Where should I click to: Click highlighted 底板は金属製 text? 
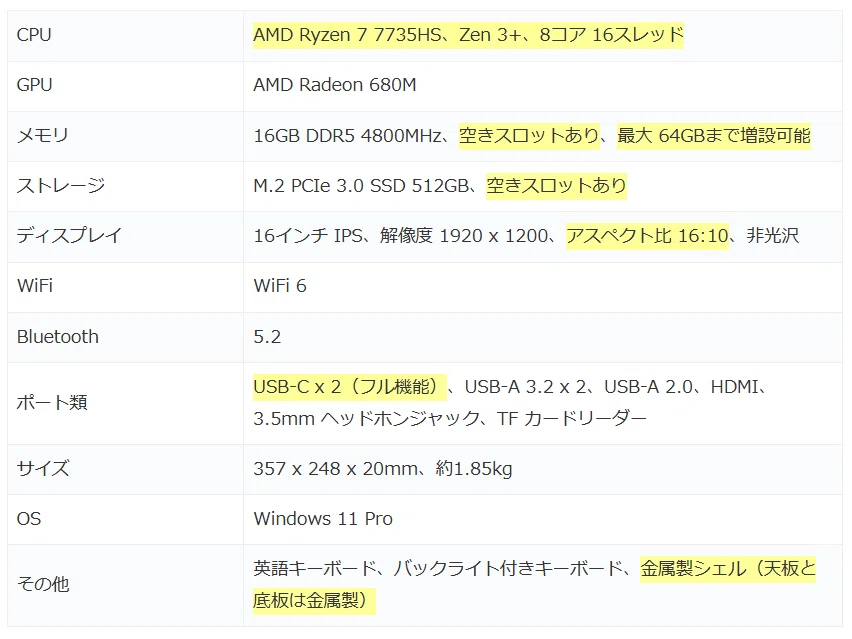[305, 600]
